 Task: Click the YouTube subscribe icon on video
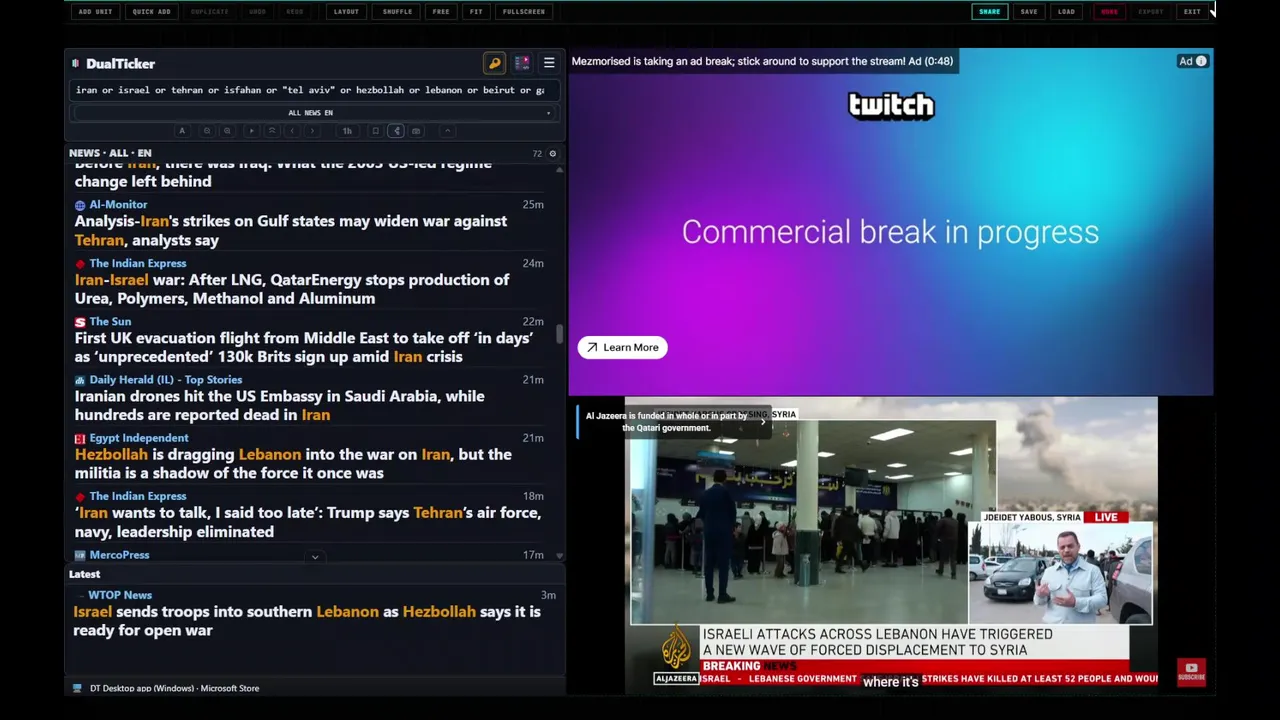[1191, 671]
